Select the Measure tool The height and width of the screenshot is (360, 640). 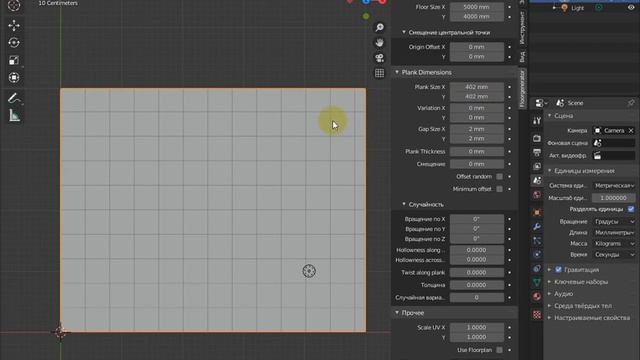click(x=14, y=116)
